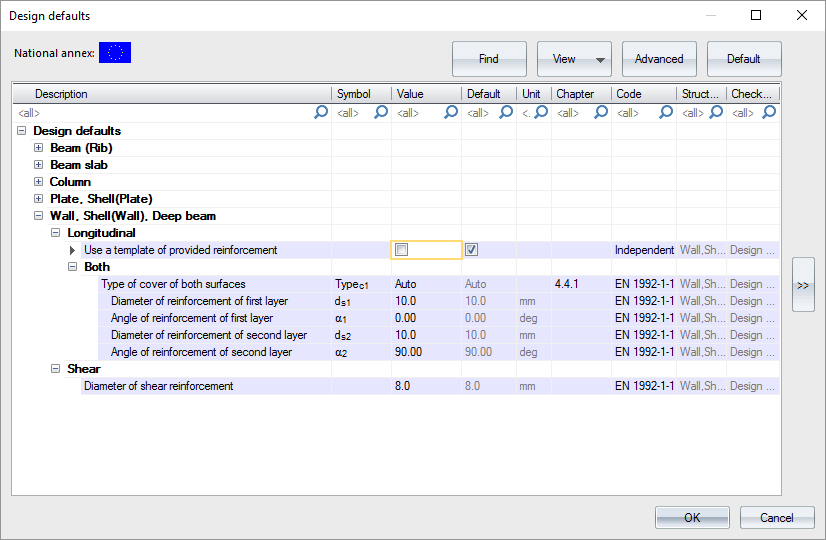Click the magnifier in Chapter filter column
Screen dimensions: 826x540
(600, 113)
